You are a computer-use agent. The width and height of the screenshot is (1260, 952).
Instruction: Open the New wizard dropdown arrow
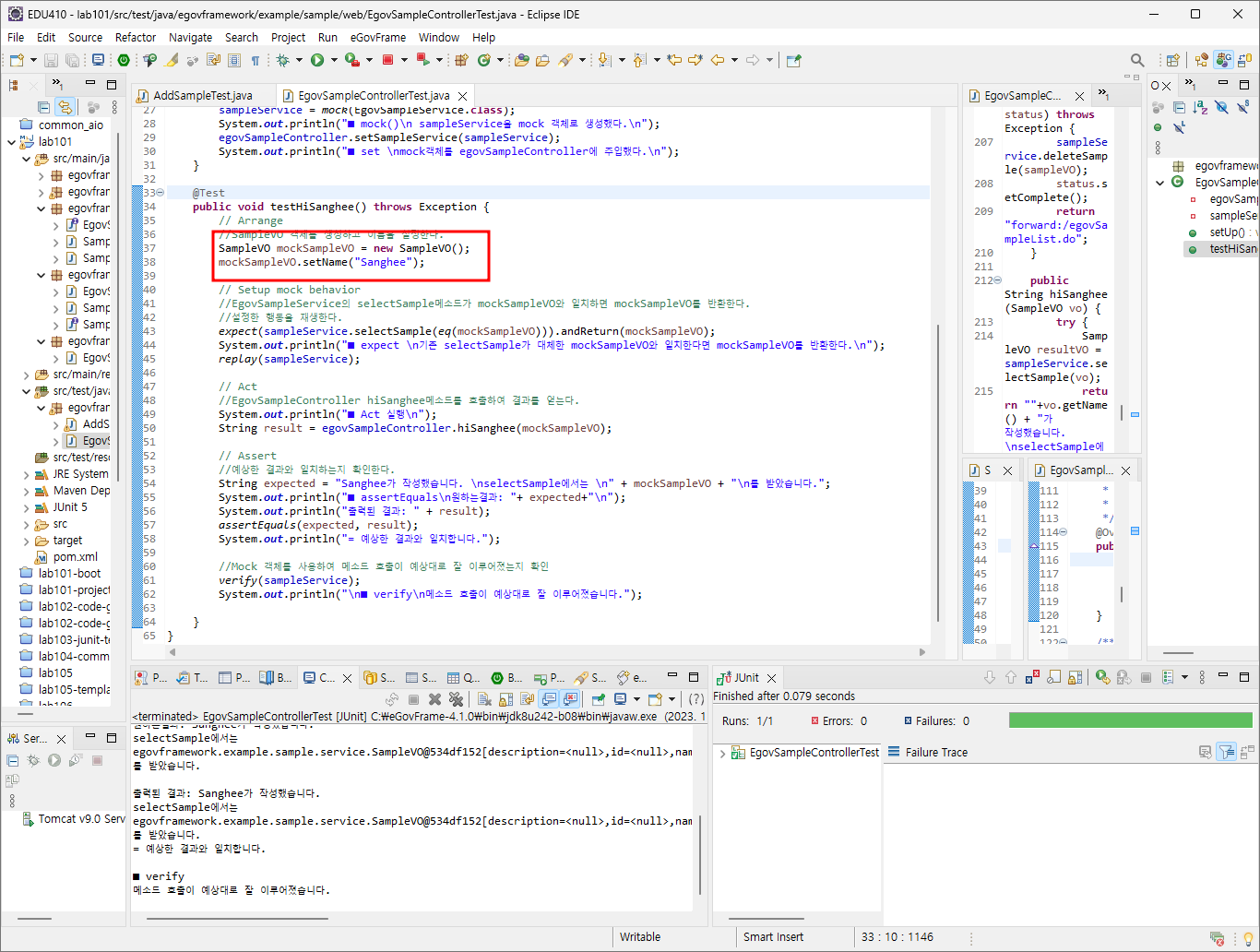click(x=33, y=60)
